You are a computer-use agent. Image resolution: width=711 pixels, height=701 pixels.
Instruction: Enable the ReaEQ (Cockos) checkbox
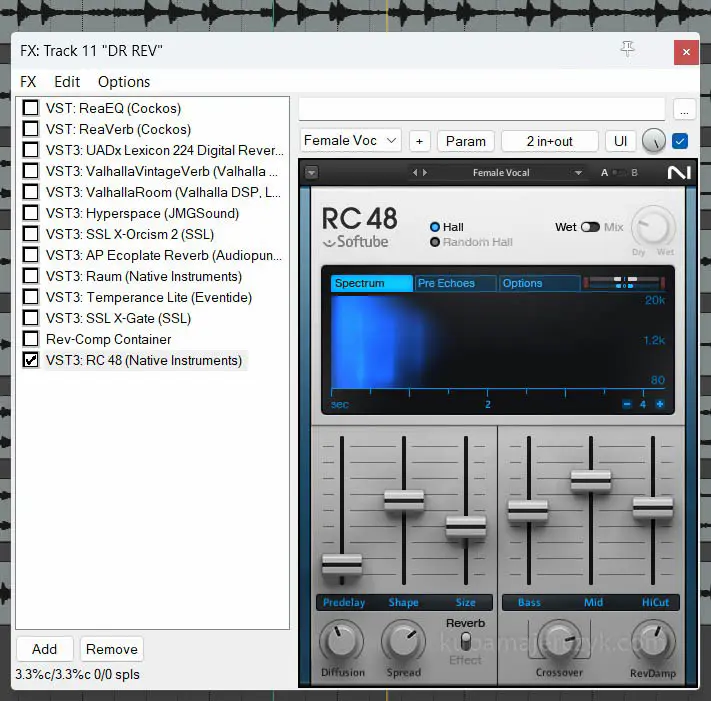(x=31, y=108)
